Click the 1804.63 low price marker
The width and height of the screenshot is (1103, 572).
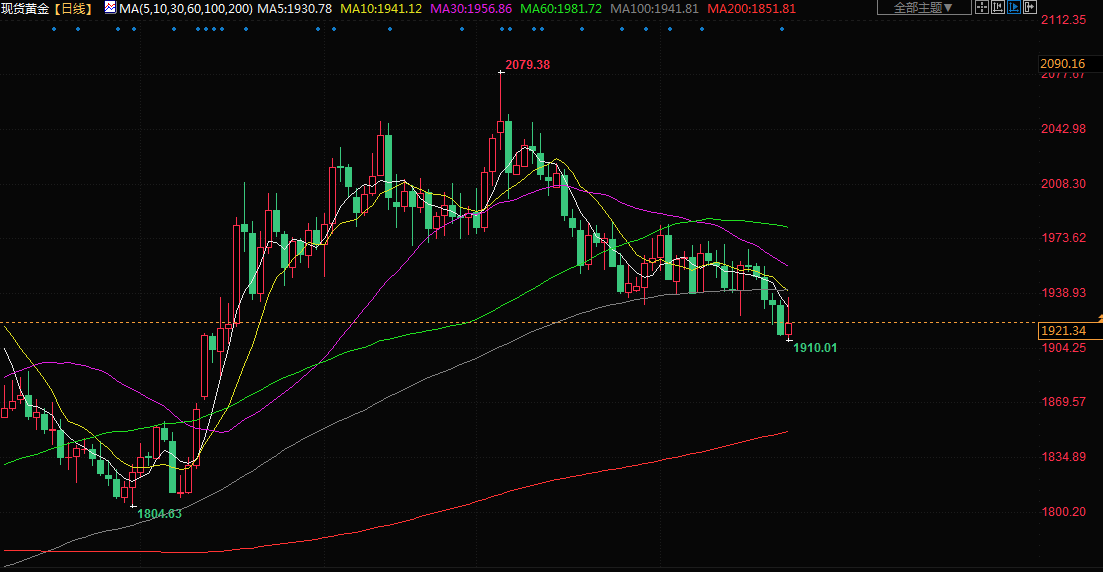tap(159, 513)
